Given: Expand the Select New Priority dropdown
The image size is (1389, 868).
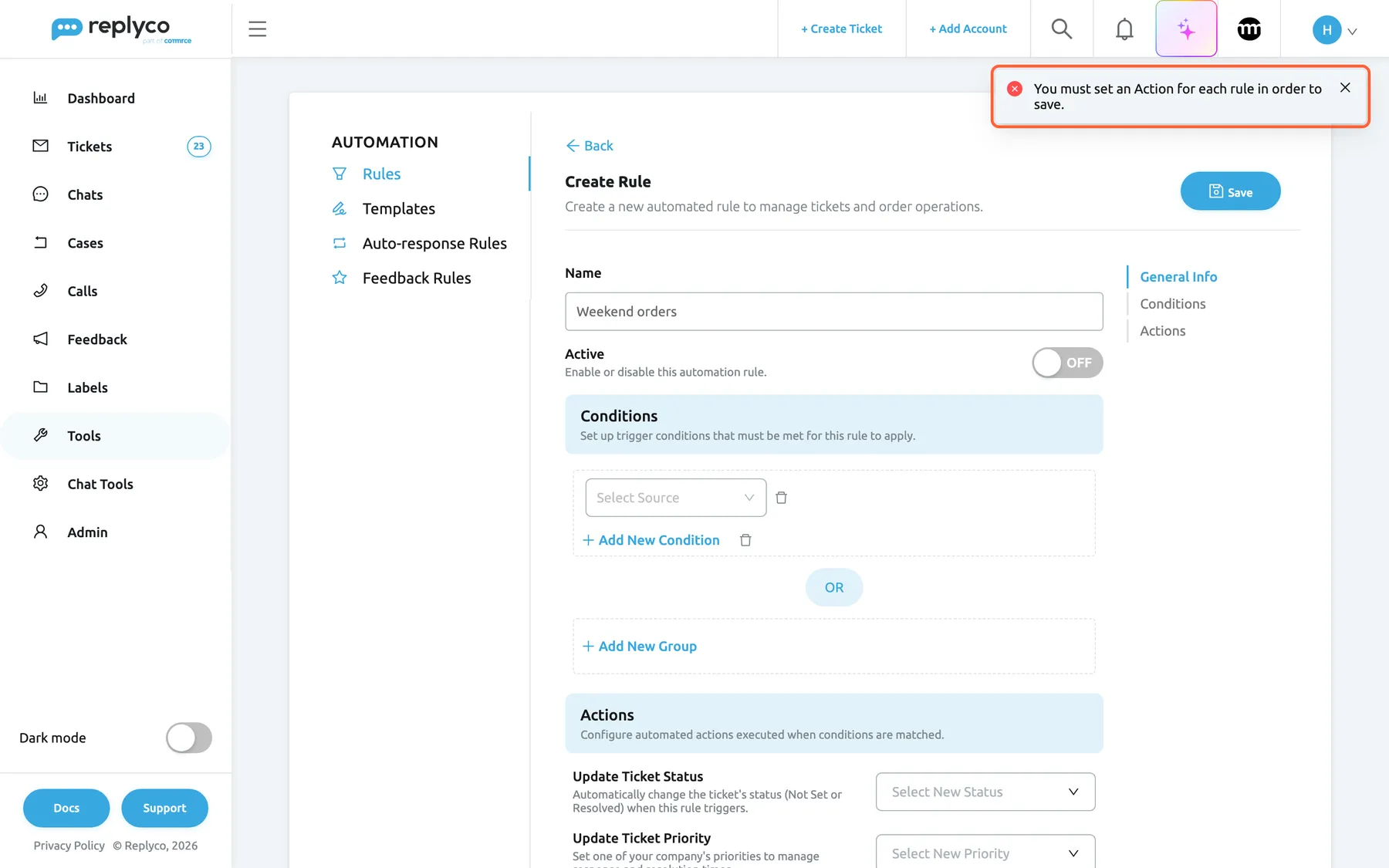Looking at the screenshot, I should pos(985,852).
